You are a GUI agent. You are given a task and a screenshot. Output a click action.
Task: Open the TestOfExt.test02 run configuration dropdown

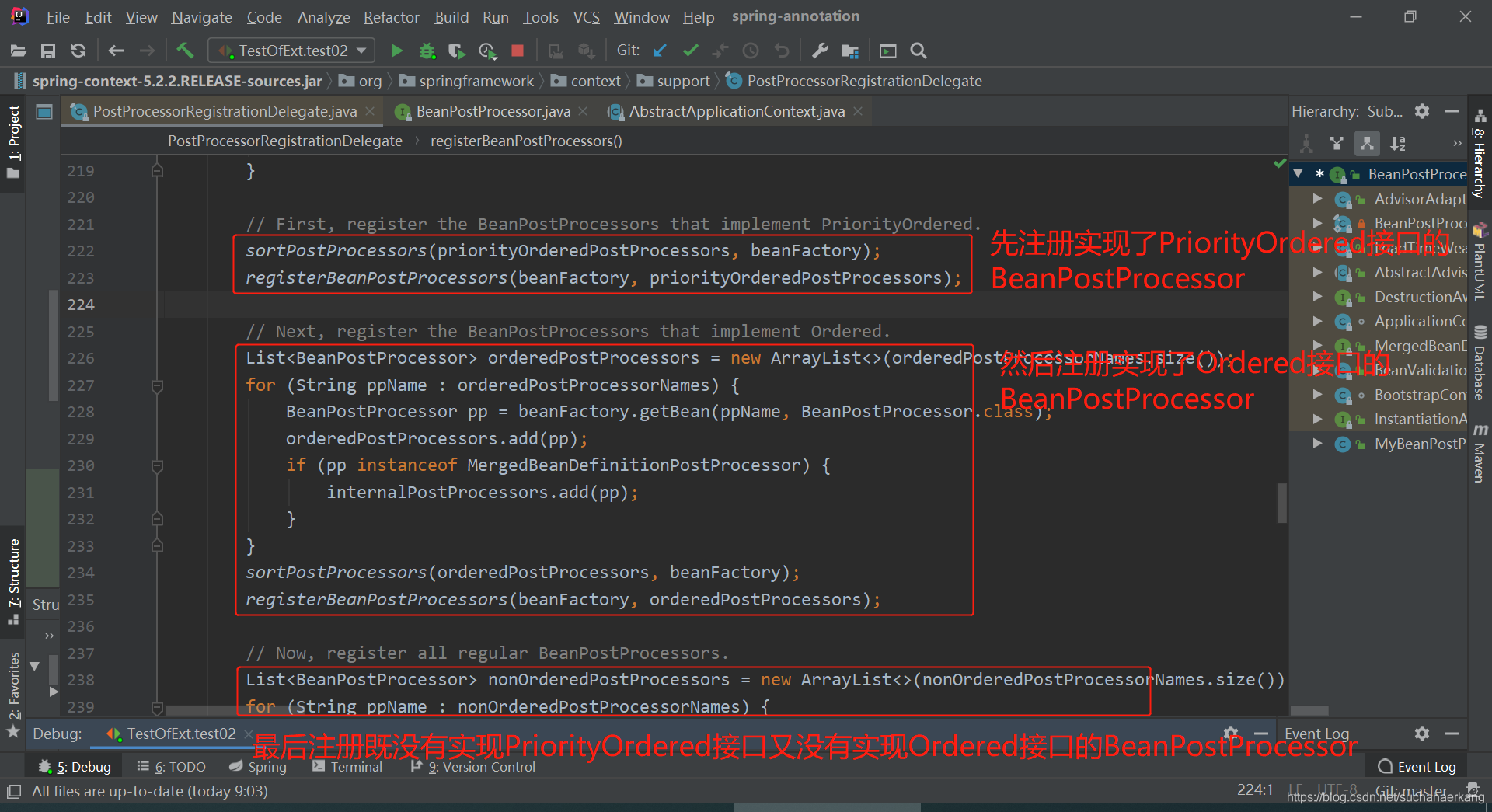(291, 51)
